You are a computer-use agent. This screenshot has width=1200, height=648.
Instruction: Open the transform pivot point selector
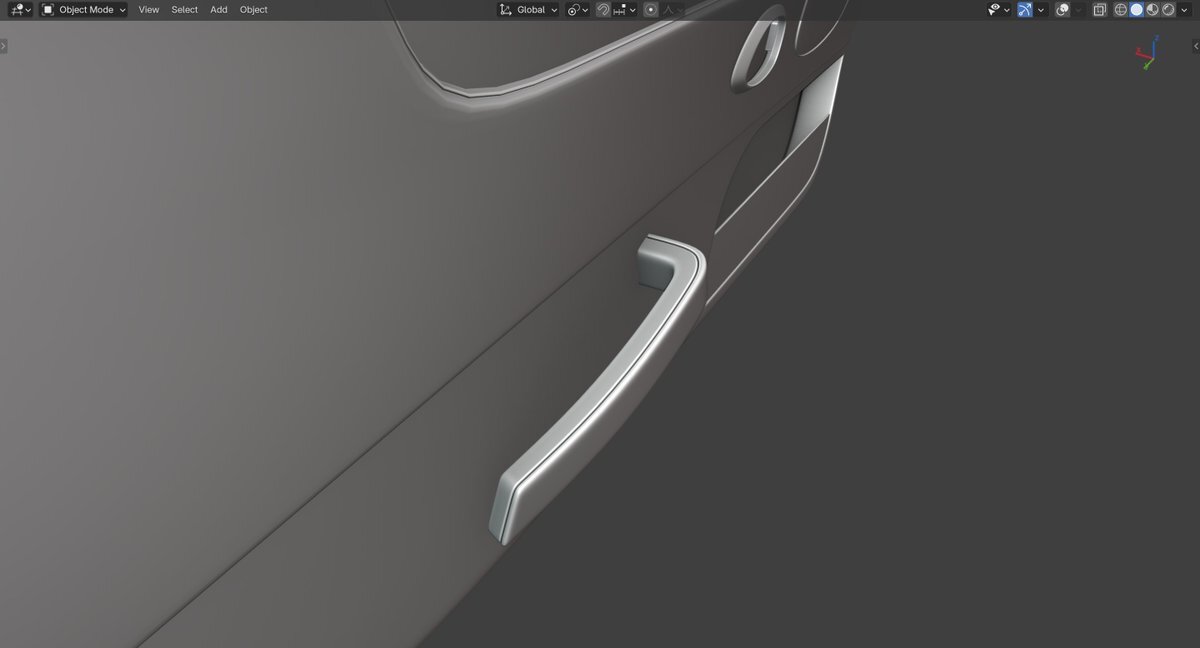[577, 10]
